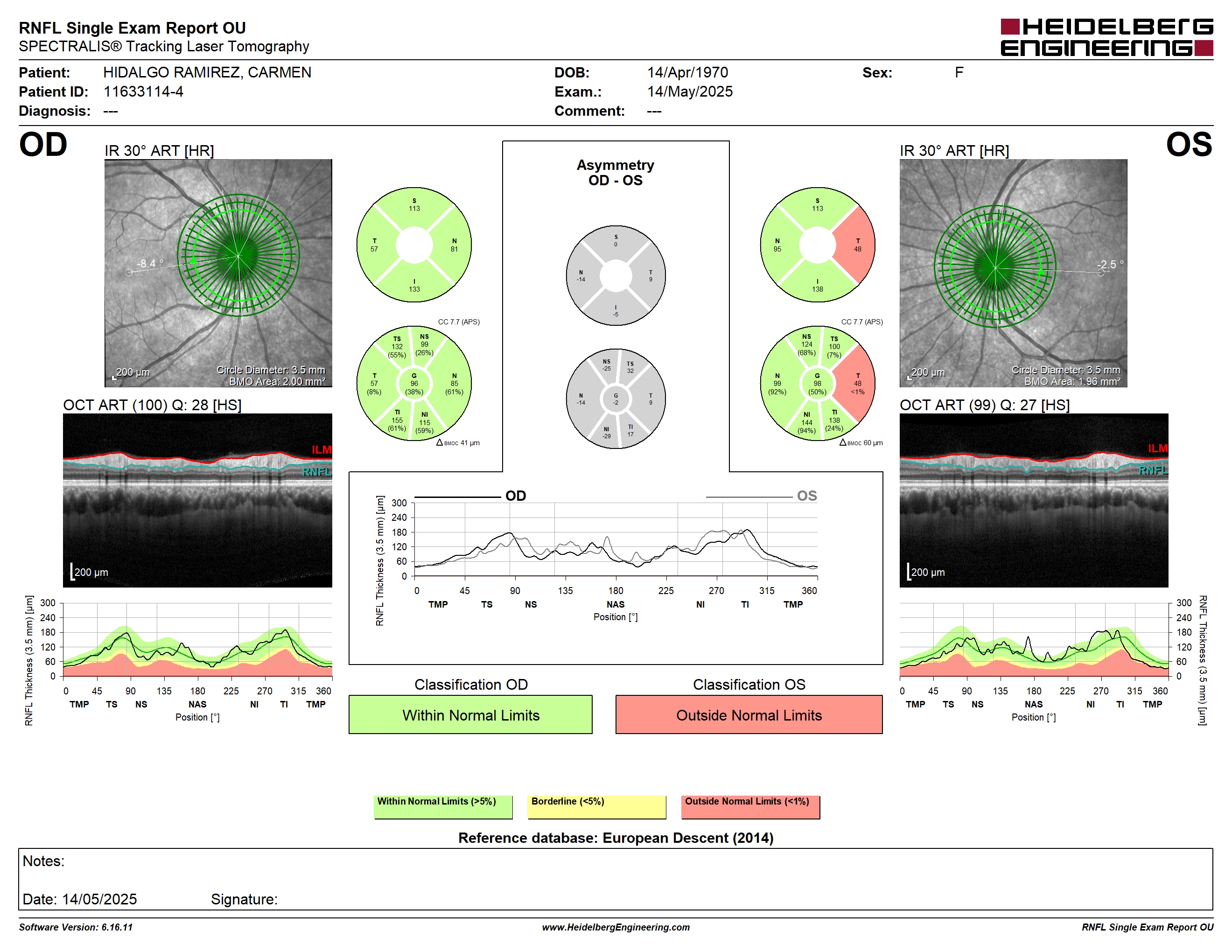Click Software Version 6.16.11 footer text
Viewport: 1232px width, 952px height.
[76, 927]
